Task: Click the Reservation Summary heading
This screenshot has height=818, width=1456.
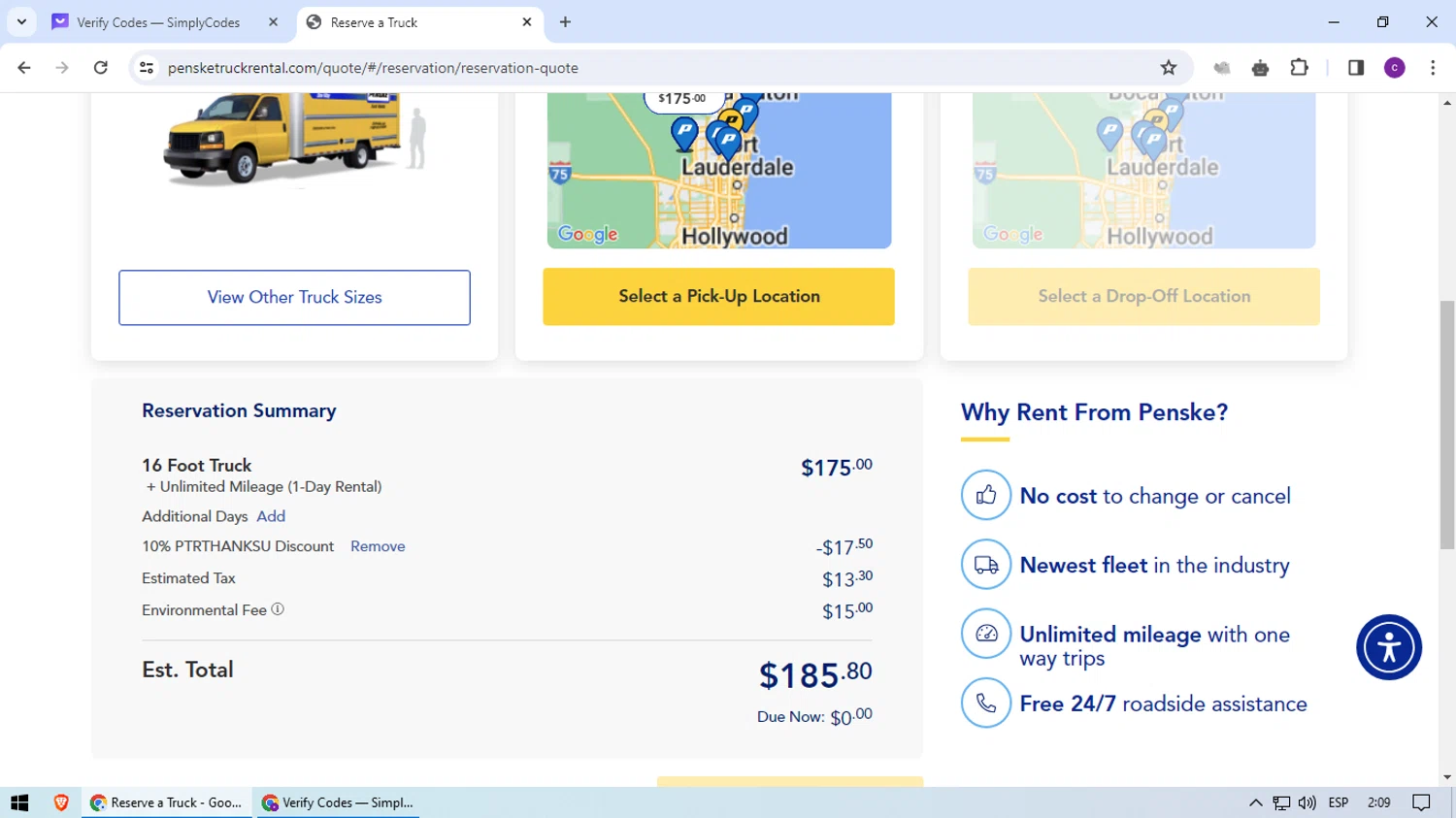Action: pyautogui.click(x=239, y=410)
